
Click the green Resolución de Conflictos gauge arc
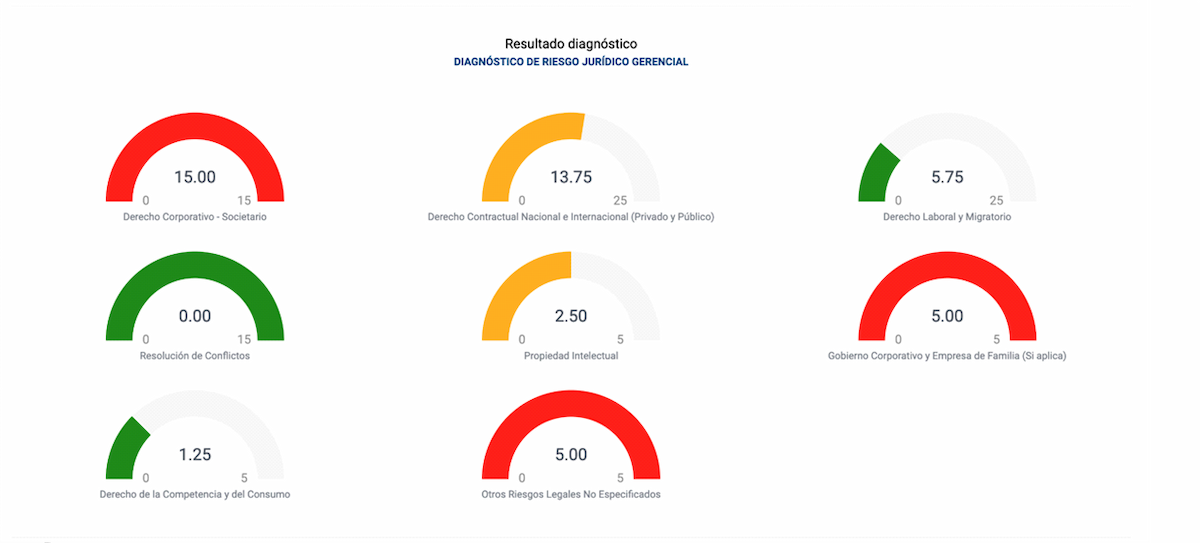click(195, 264)
